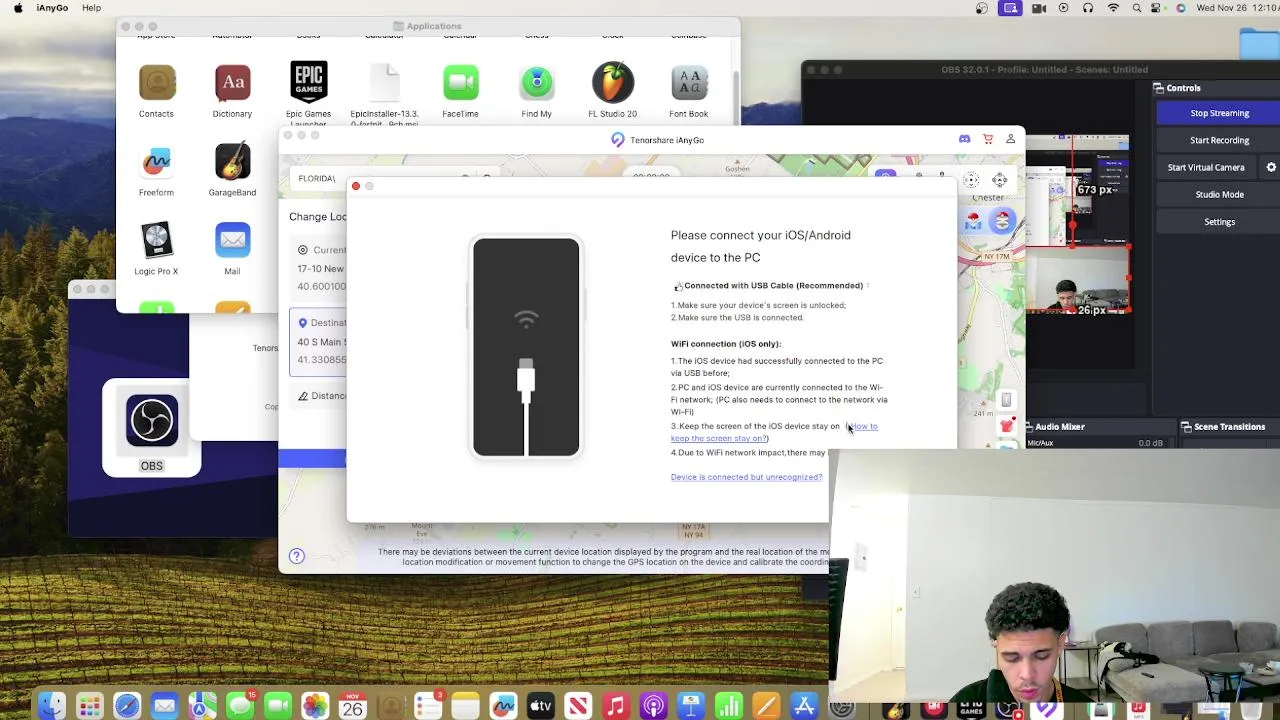Open Settings in OBS Controls

point(1219,221)
